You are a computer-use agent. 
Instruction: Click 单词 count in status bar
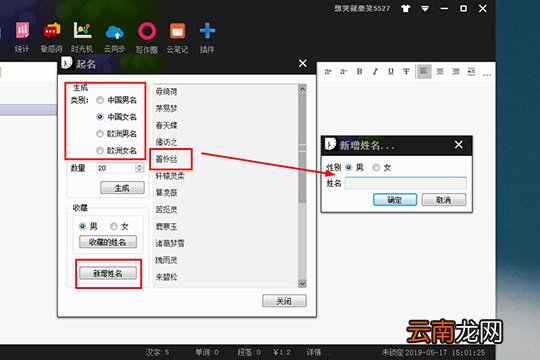coord(207,352)
